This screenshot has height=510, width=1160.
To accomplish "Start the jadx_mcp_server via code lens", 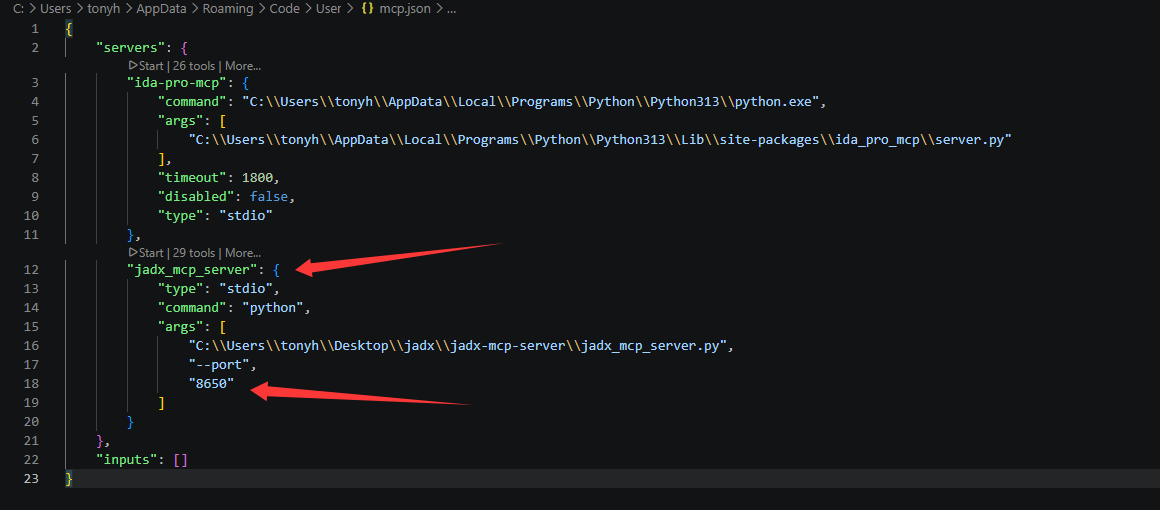I will tap(146, 253).
